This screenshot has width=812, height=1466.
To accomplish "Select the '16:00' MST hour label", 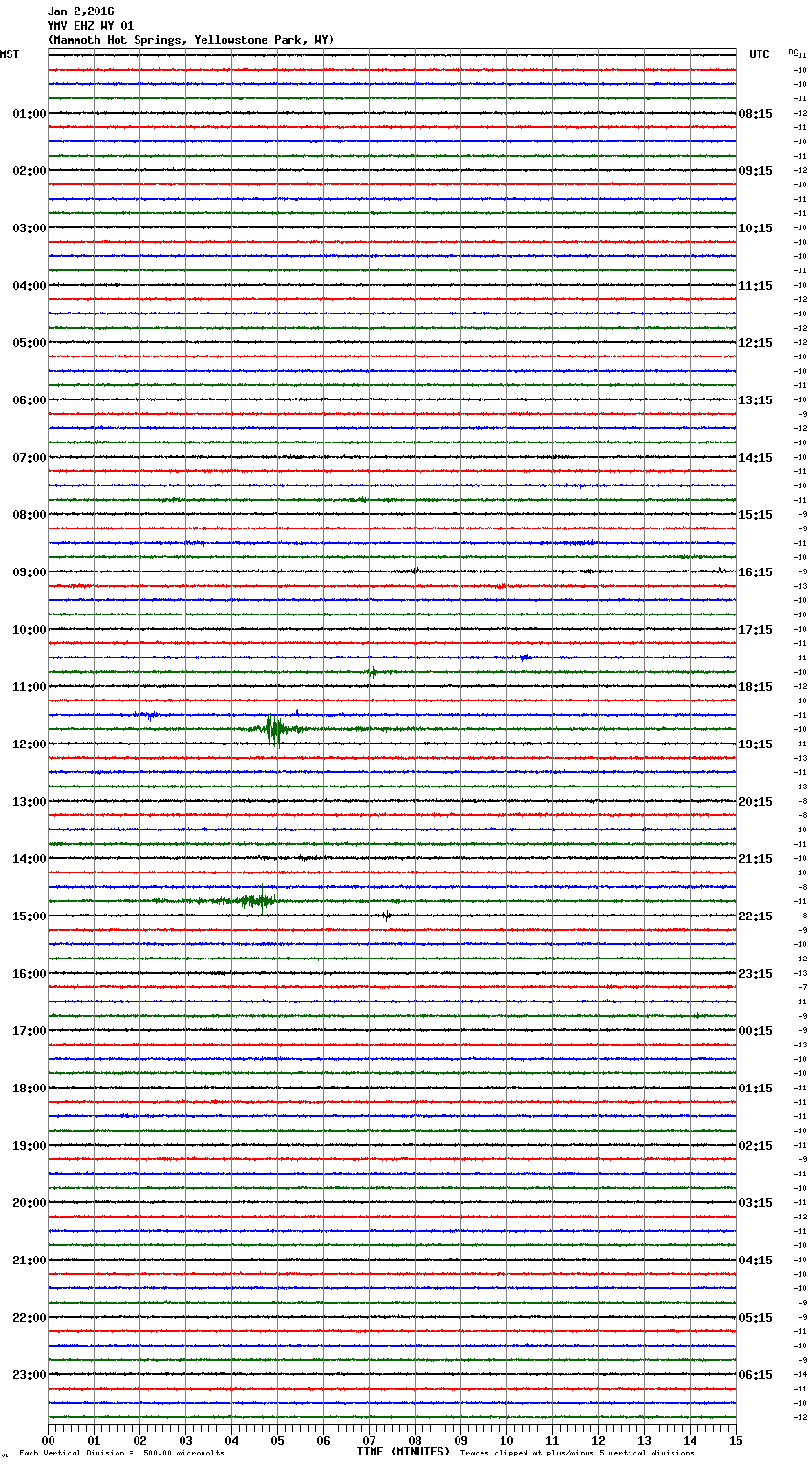I will point(29,974).
